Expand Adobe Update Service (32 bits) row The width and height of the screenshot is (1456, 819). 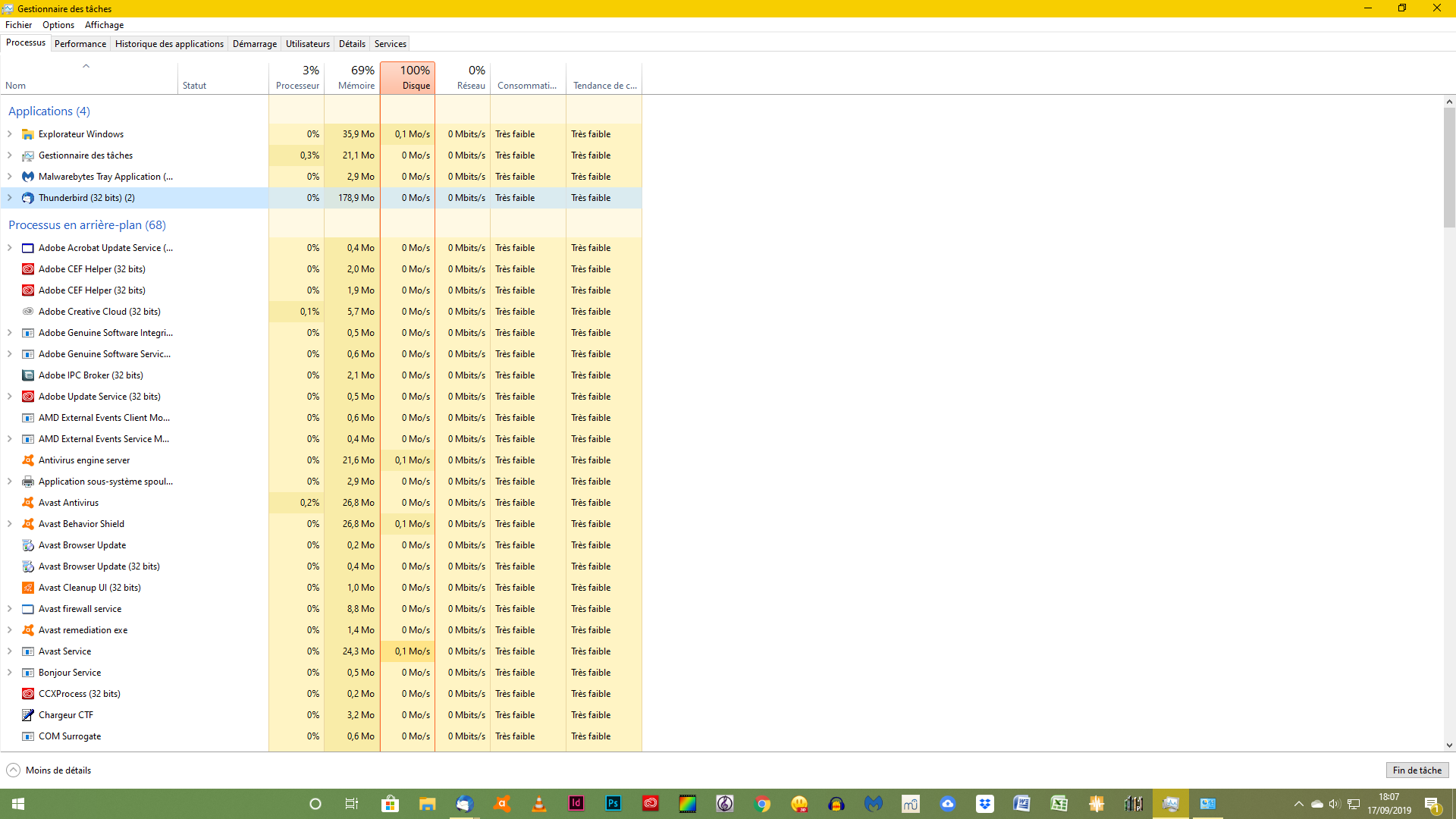9,397
